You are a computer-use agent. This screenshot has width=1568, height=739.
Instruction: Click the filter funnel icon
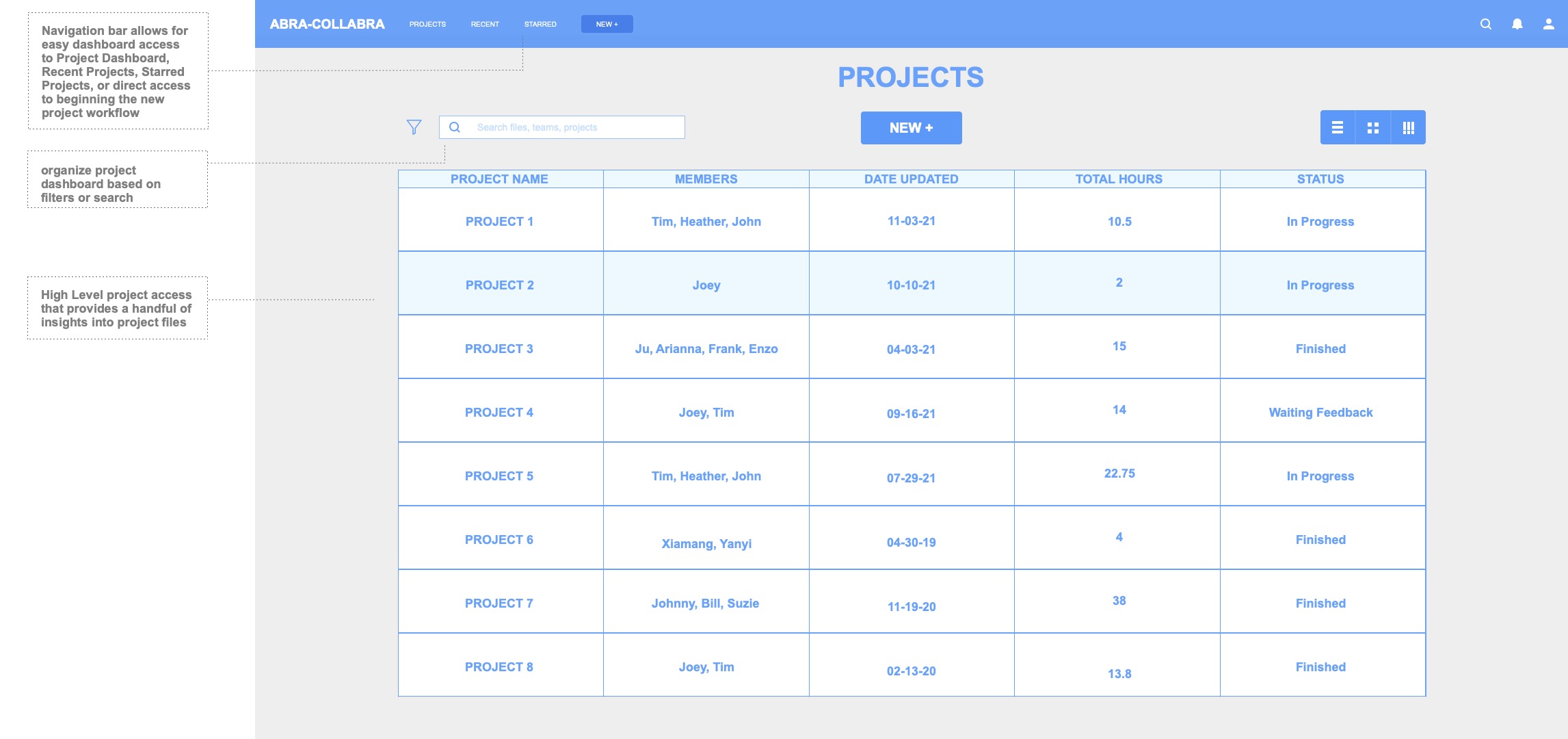(x=414, y=127)
